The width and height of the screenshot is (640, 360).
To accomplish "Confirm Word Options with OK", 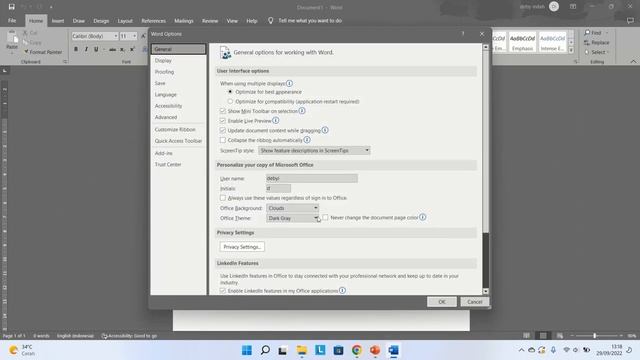I will [x=442, y=302].
